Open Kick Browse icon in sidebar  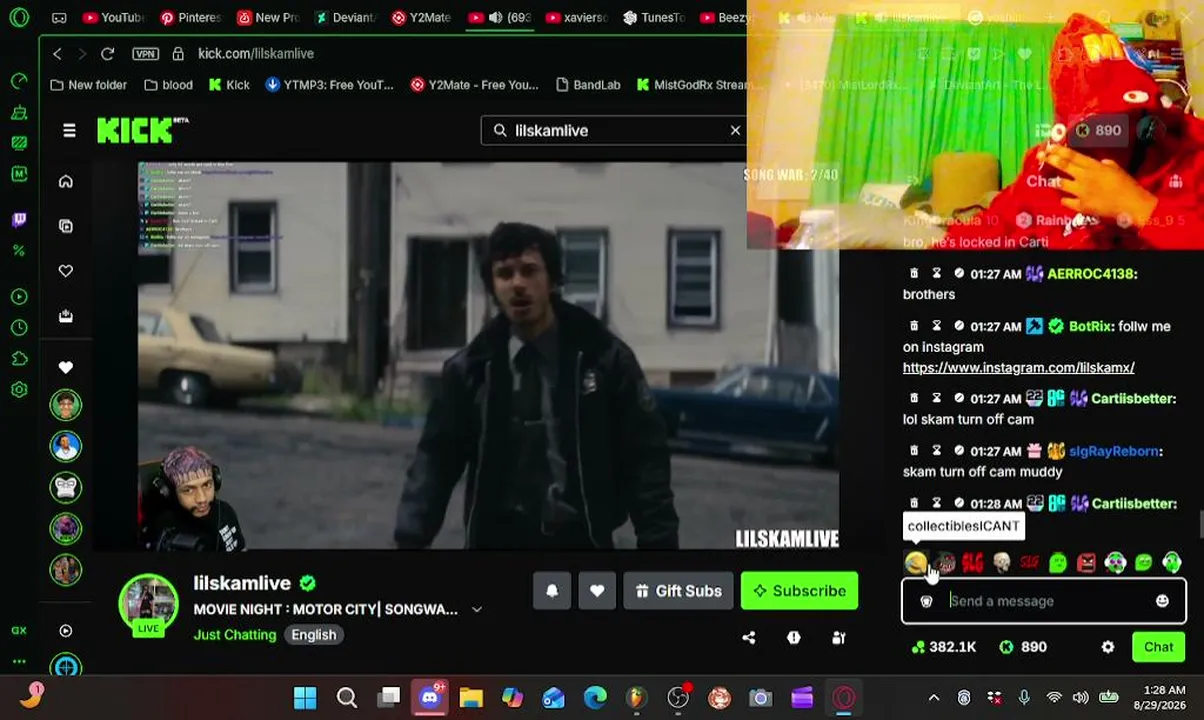(66, 226)
